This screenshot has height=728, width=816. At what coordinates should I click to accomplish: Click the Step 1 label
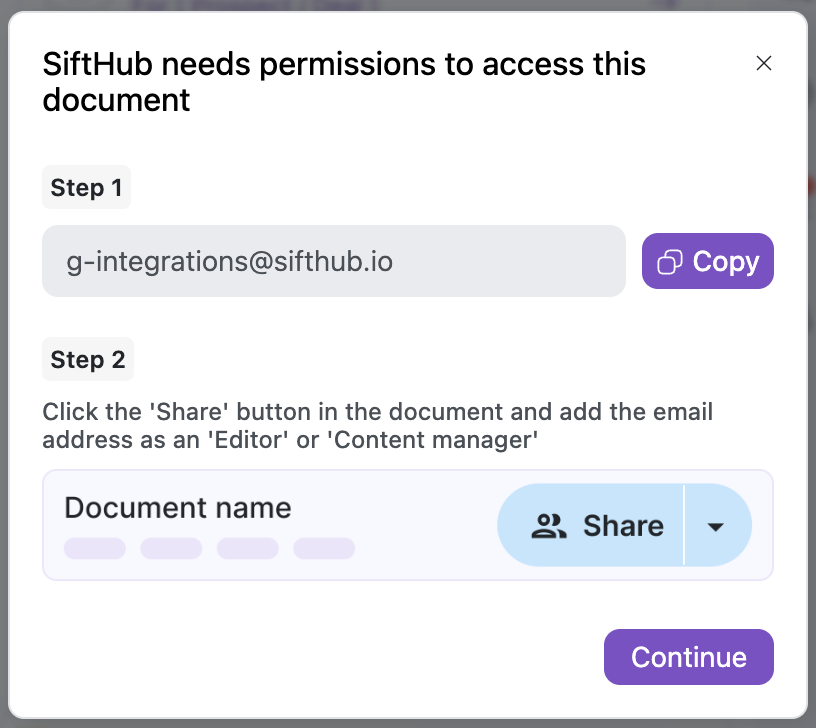[86, 188]
